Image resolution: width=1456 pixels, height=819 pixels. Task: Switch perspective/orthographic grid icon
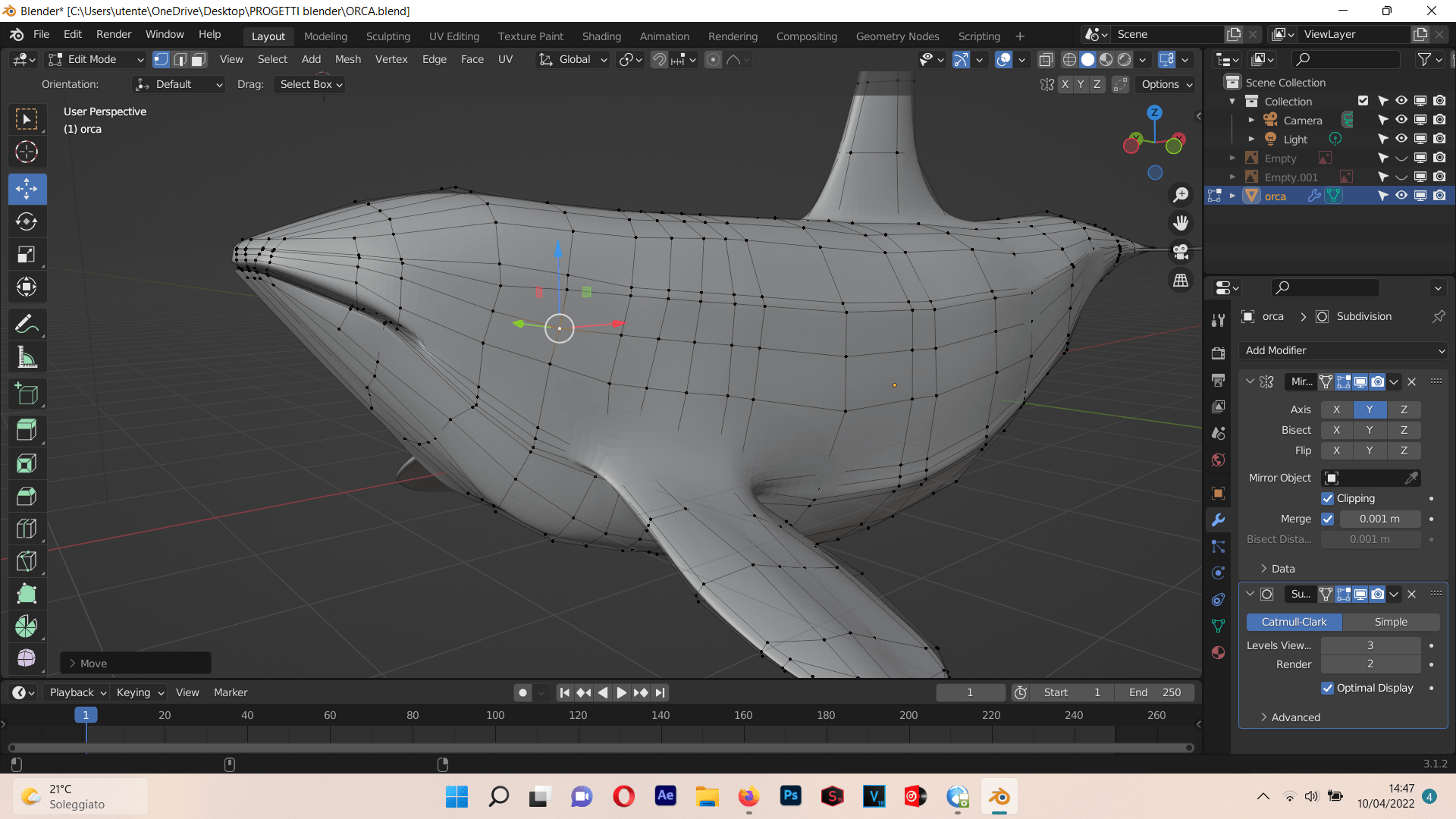[1181, 280]
